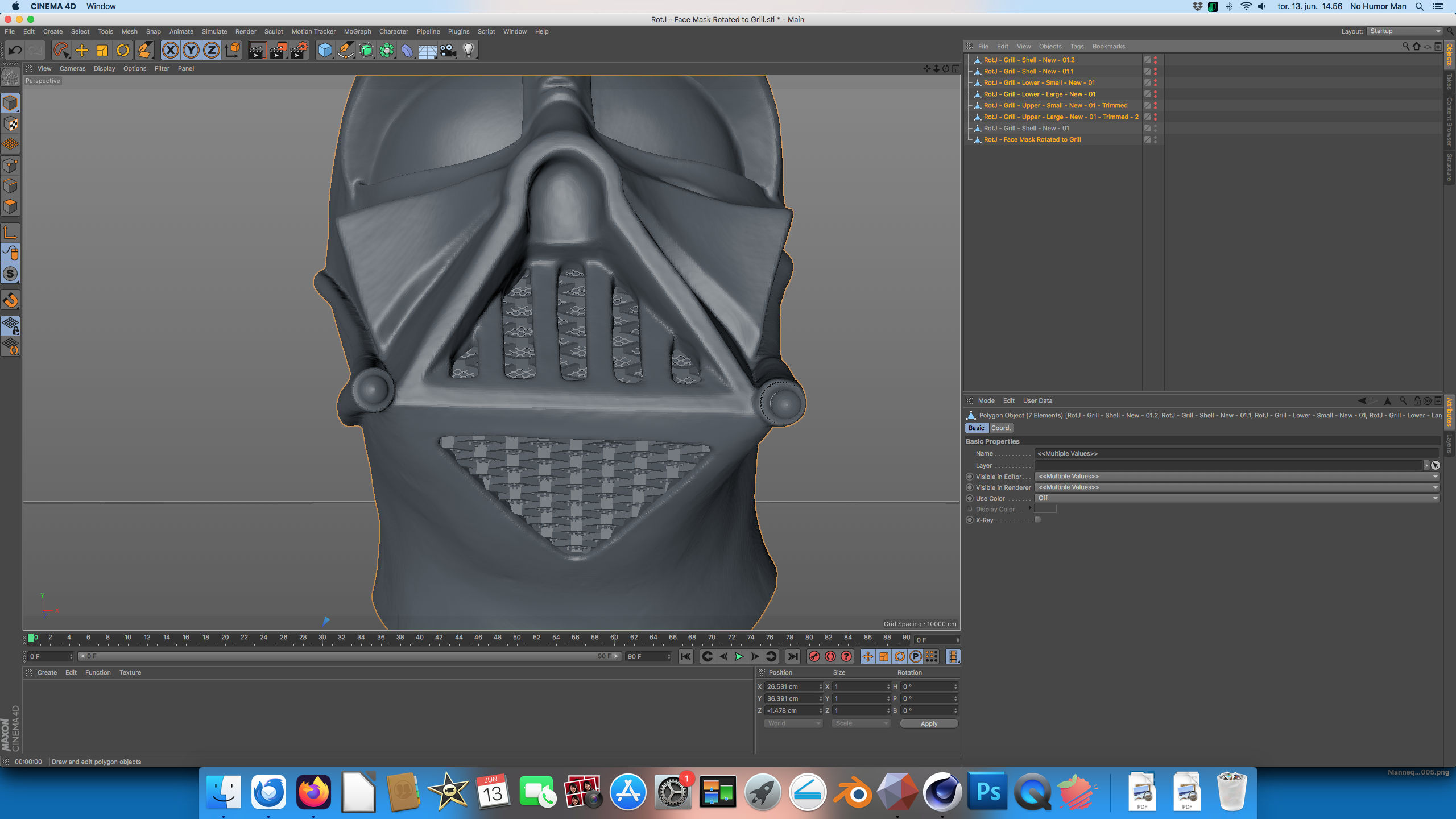The image size is (1456, 819).
Task: Click Render View clapboard icon
Action: [x=257, y=50]
